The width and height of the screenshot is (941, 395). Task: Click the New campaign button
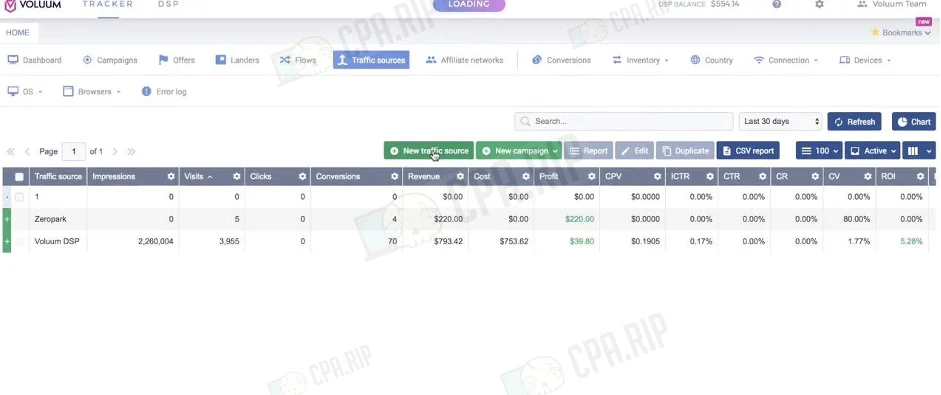pos(519,151)
